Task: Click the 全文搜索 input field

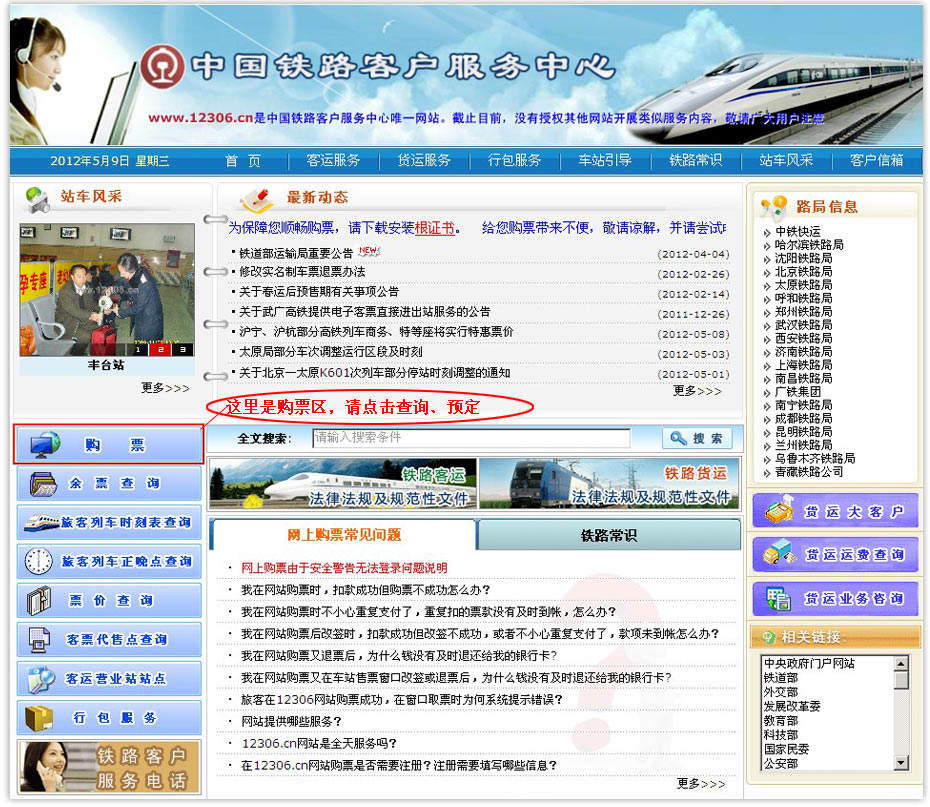Action: pos(471,438)
